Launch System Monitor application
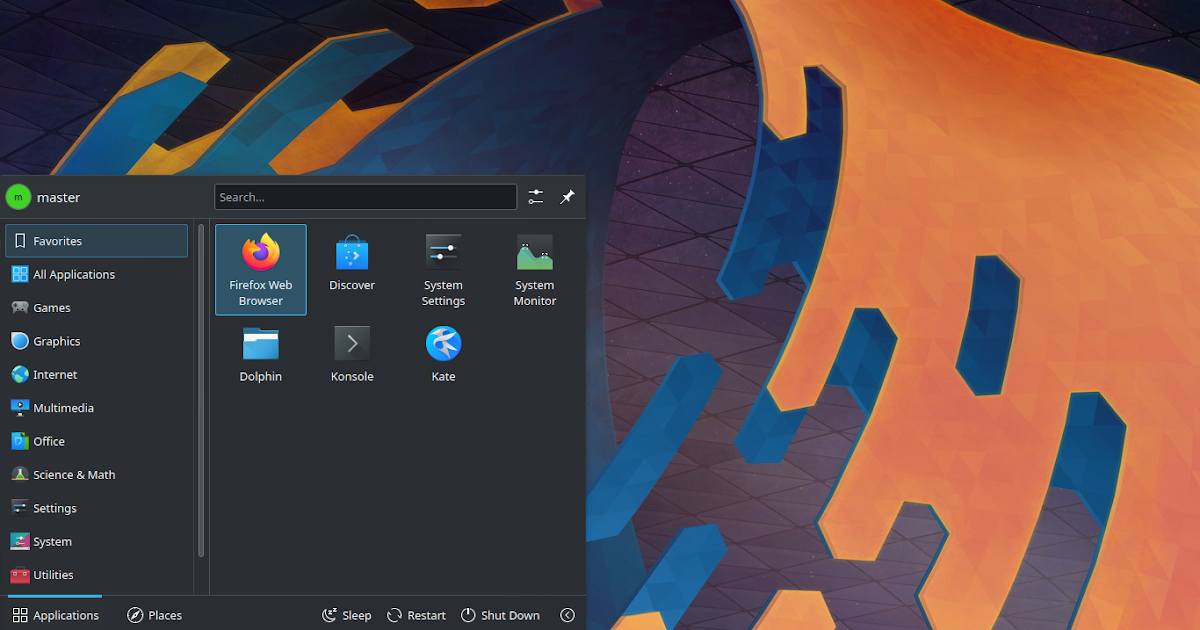1200x630 pixels. pos(534,269)
